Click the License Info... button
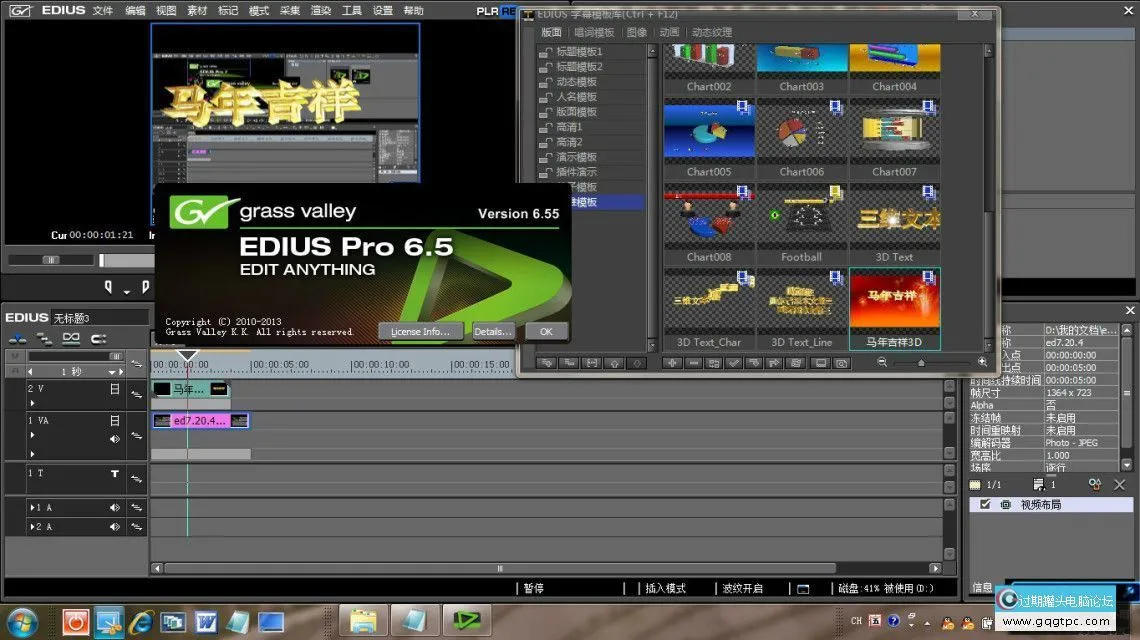Screen dimensions: 1140x640 coord(420,331)
